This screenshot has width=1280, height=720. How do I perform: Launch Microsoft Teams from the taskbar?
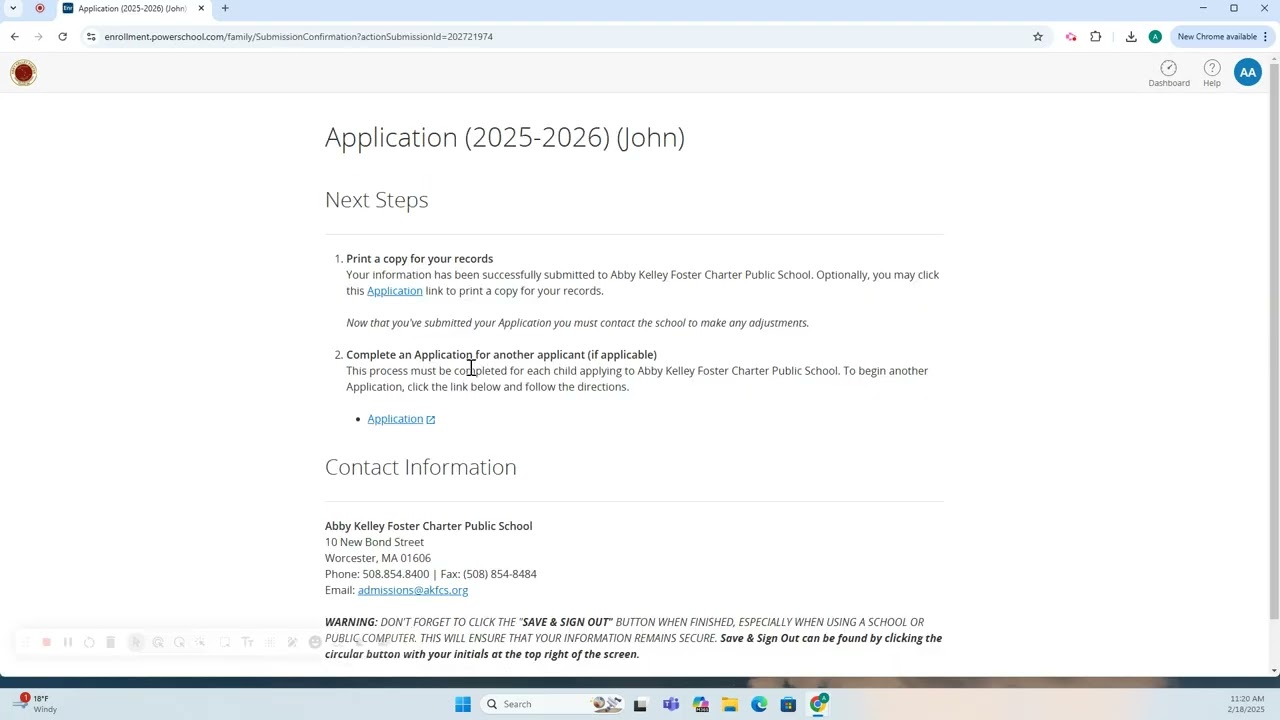click(x=670, y=704)
